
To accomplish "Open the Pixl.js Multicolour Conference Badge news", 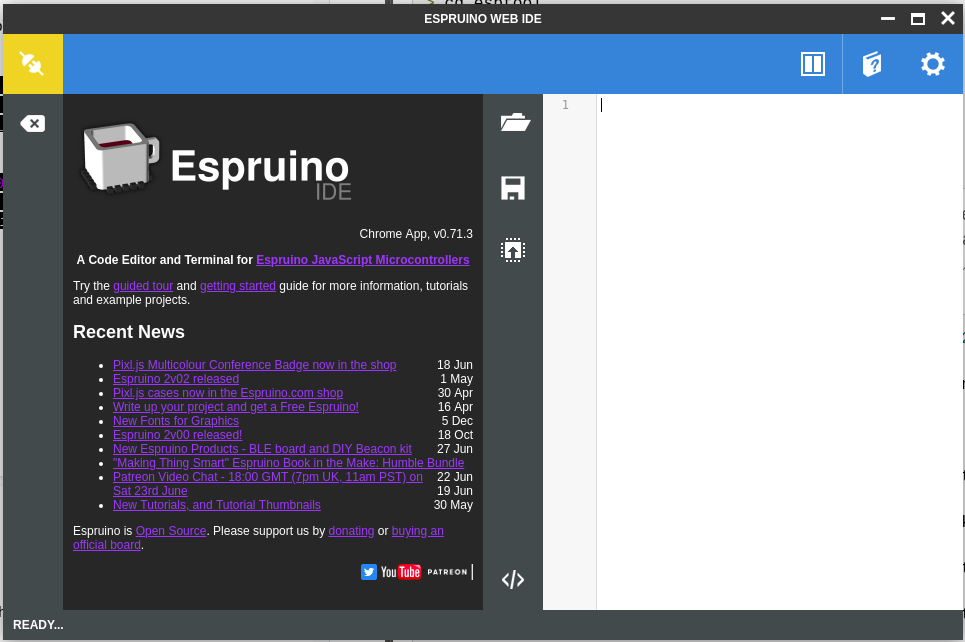I will tap(254, 365).
